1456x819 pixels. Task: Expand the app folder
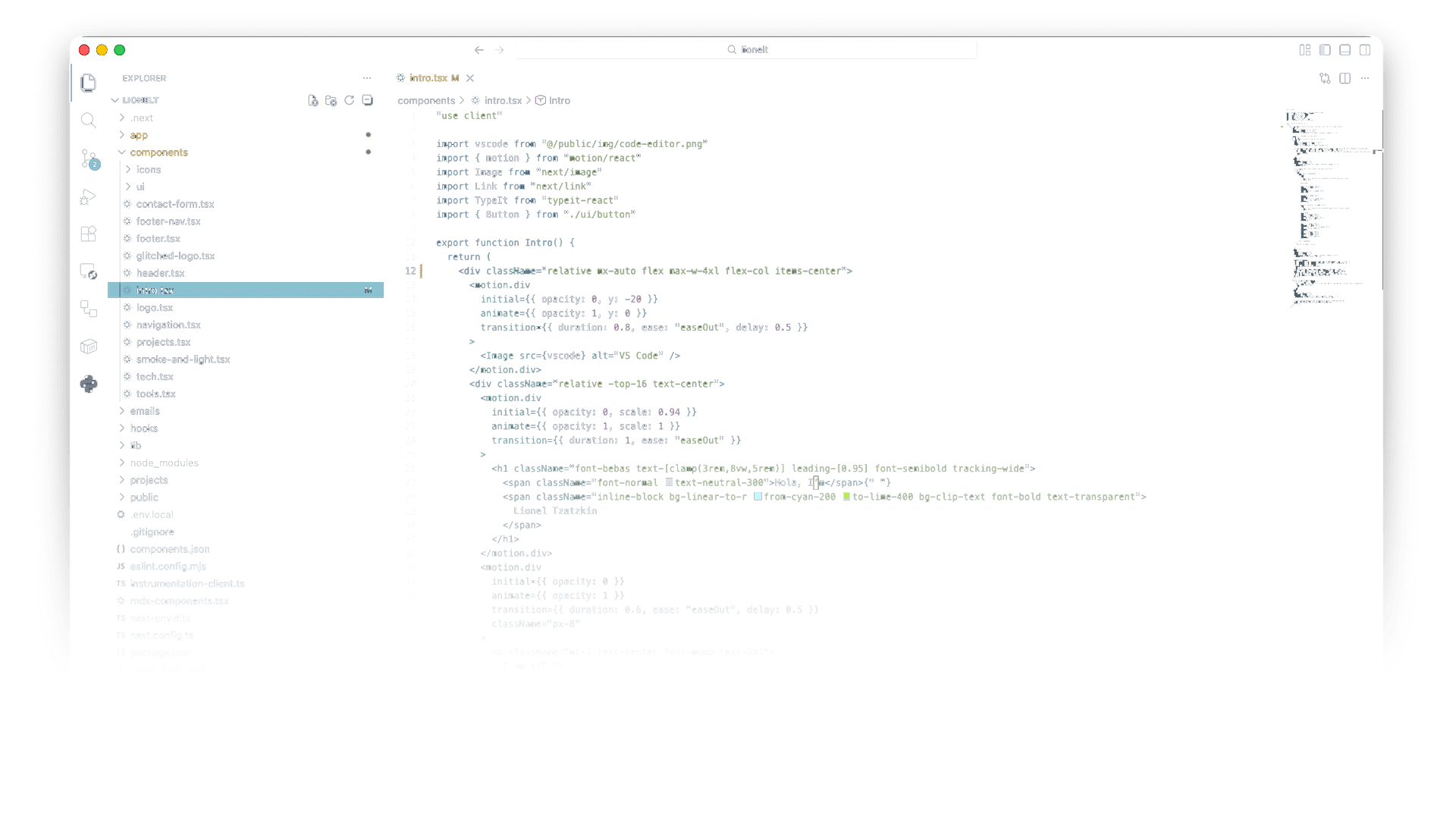coord(139,135)
